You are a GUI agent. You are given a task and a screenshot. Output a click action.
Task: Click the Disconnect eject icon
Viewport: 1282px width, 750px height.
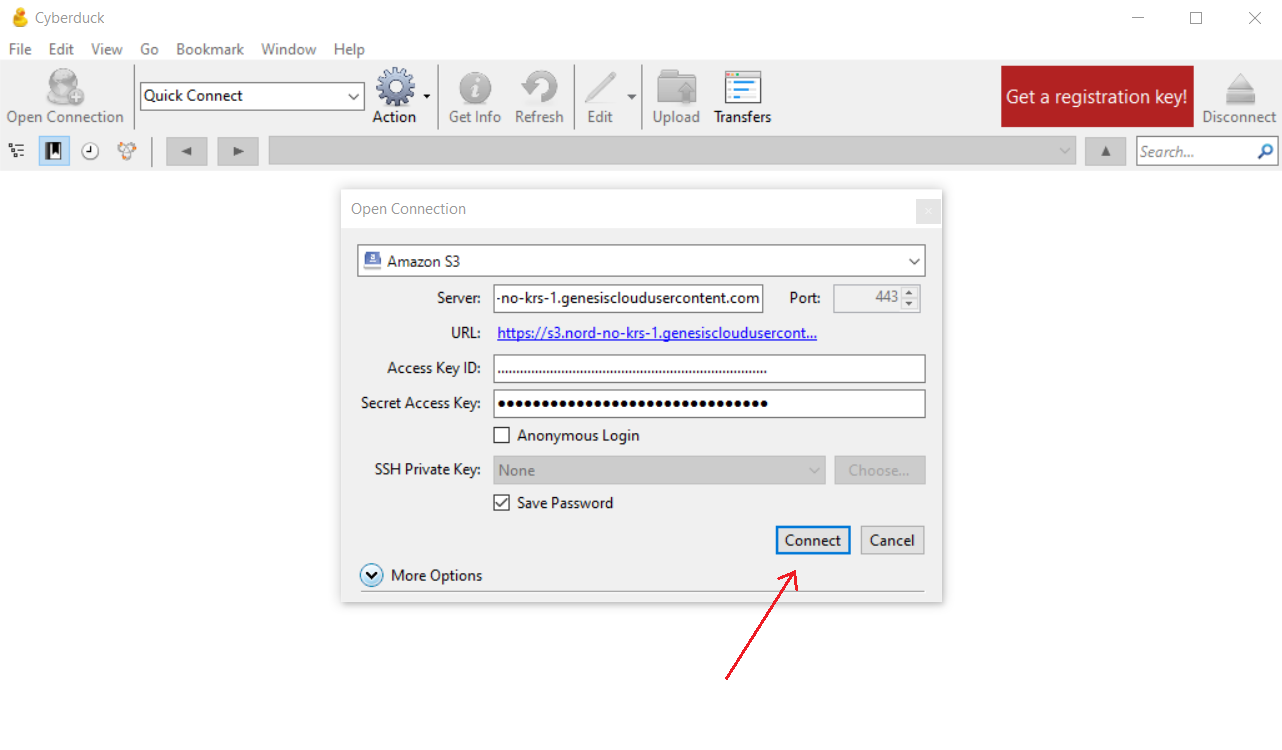coord(1240,88)
